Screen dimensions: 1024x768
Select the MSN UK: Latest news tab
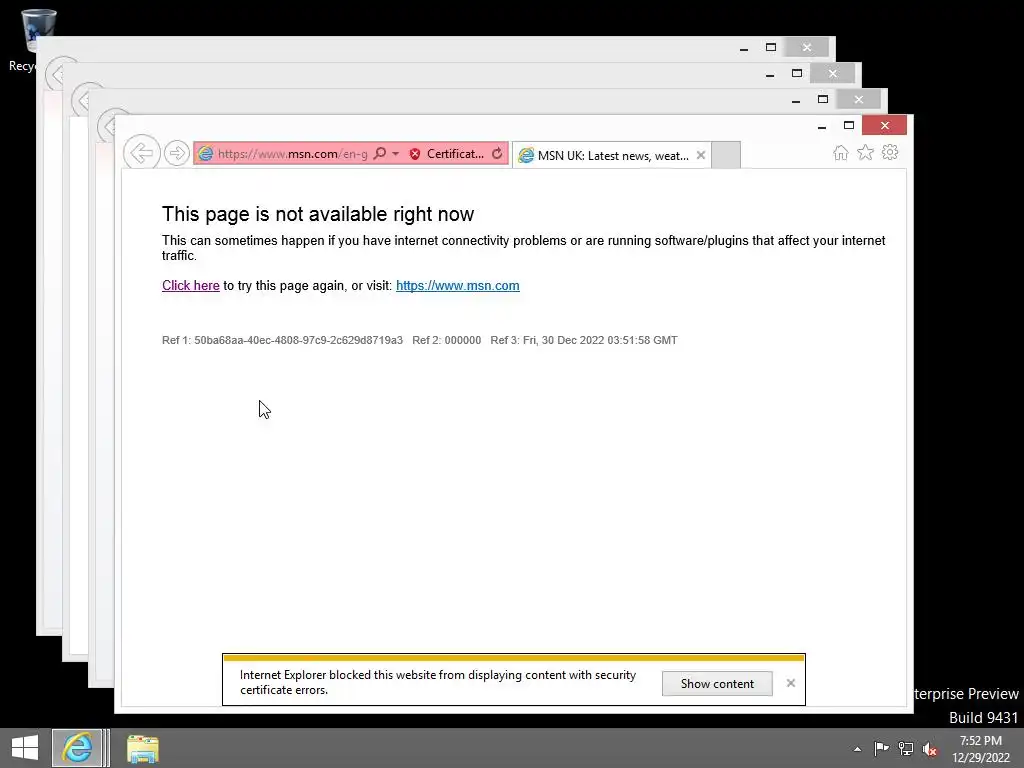coord(611,155)
